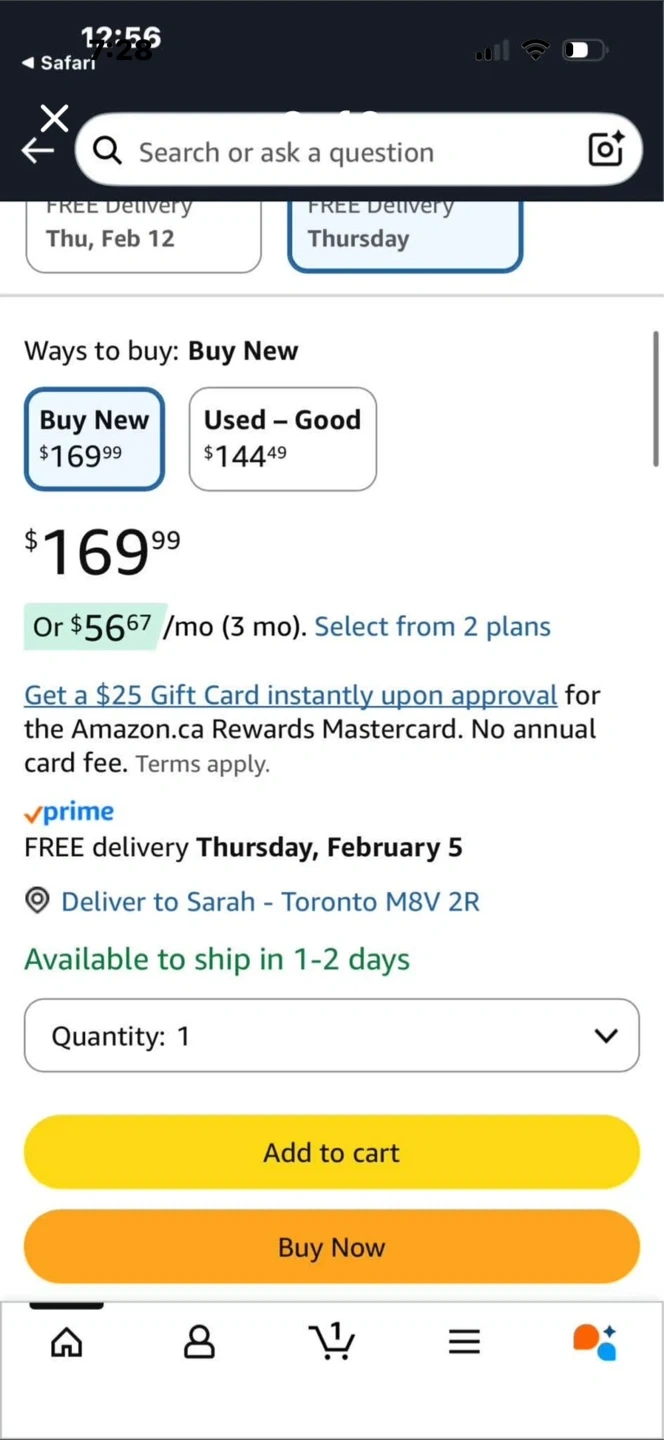Tap the X close icon
This screenshot has width=664, height=1440.
(55, 118)
